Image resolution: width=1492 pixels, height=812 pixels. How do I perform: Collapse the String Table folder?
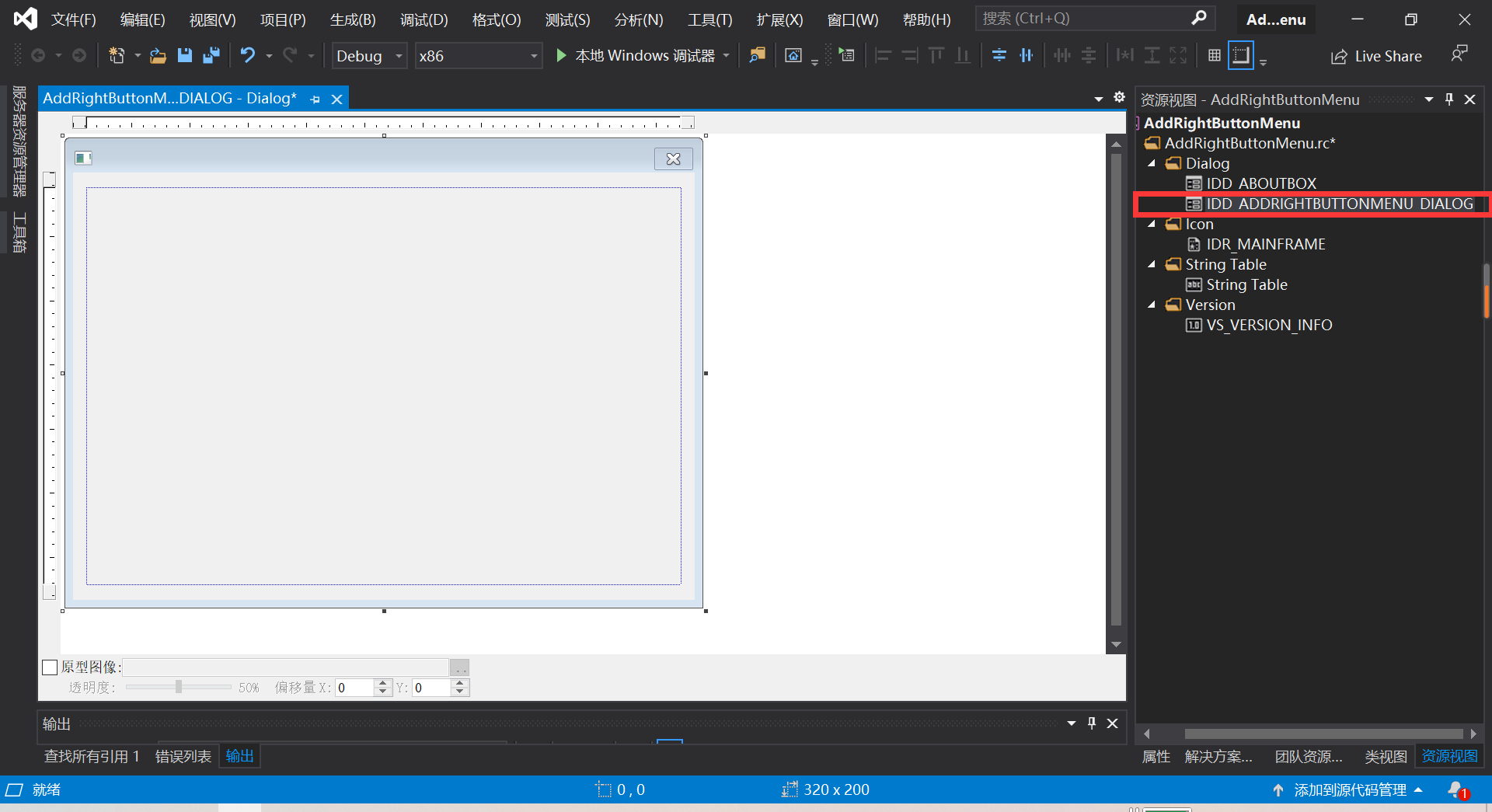[1152, 264]
